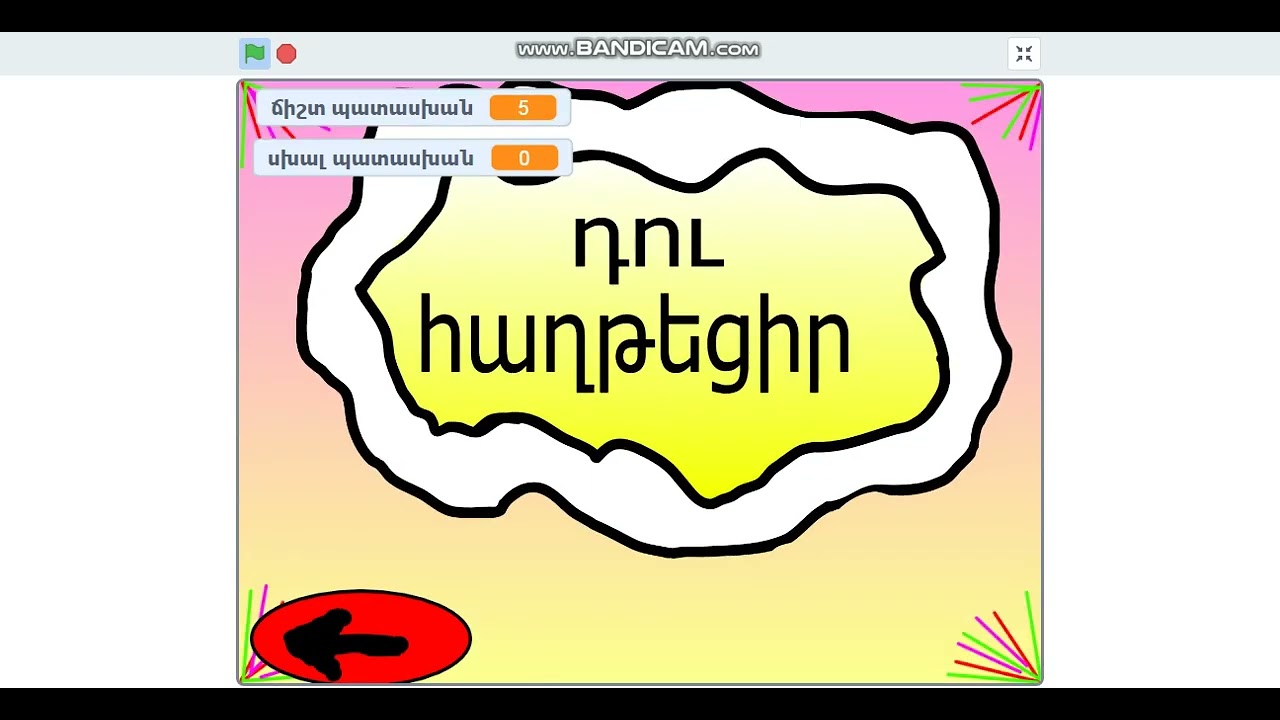
Task: Exit full screen mode using collapse icon
Action: coord(1023,54)
